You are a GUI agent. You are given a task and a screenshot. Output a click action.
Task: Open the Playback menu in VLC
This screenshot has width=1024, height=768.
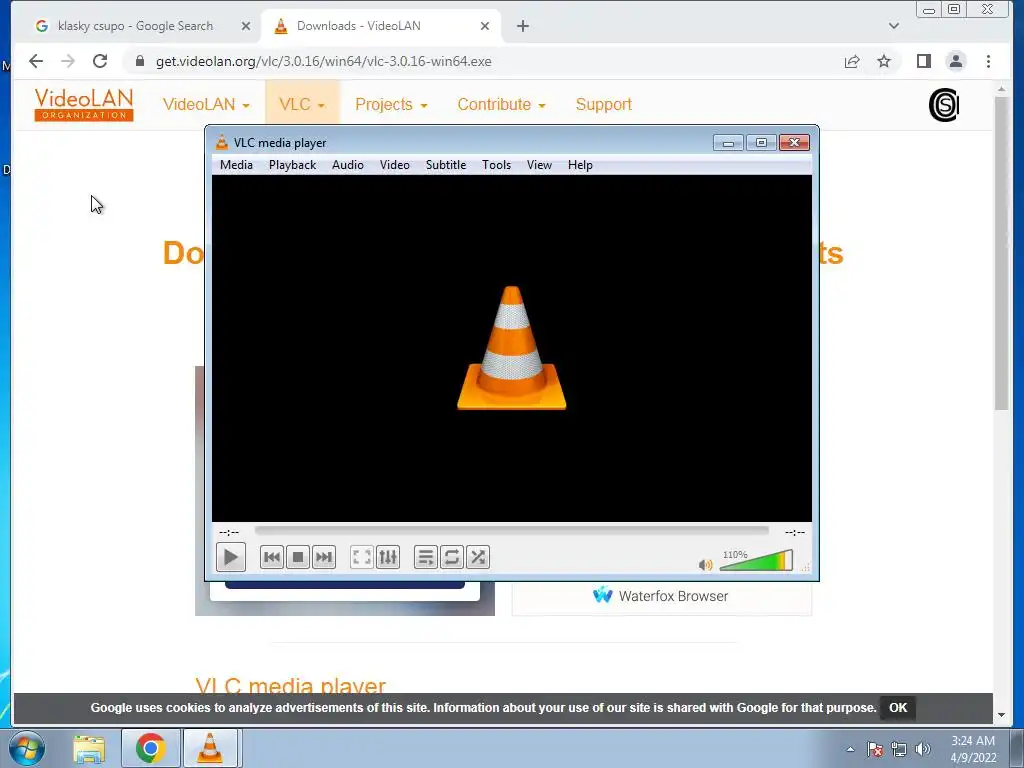[x=293, y=165]
